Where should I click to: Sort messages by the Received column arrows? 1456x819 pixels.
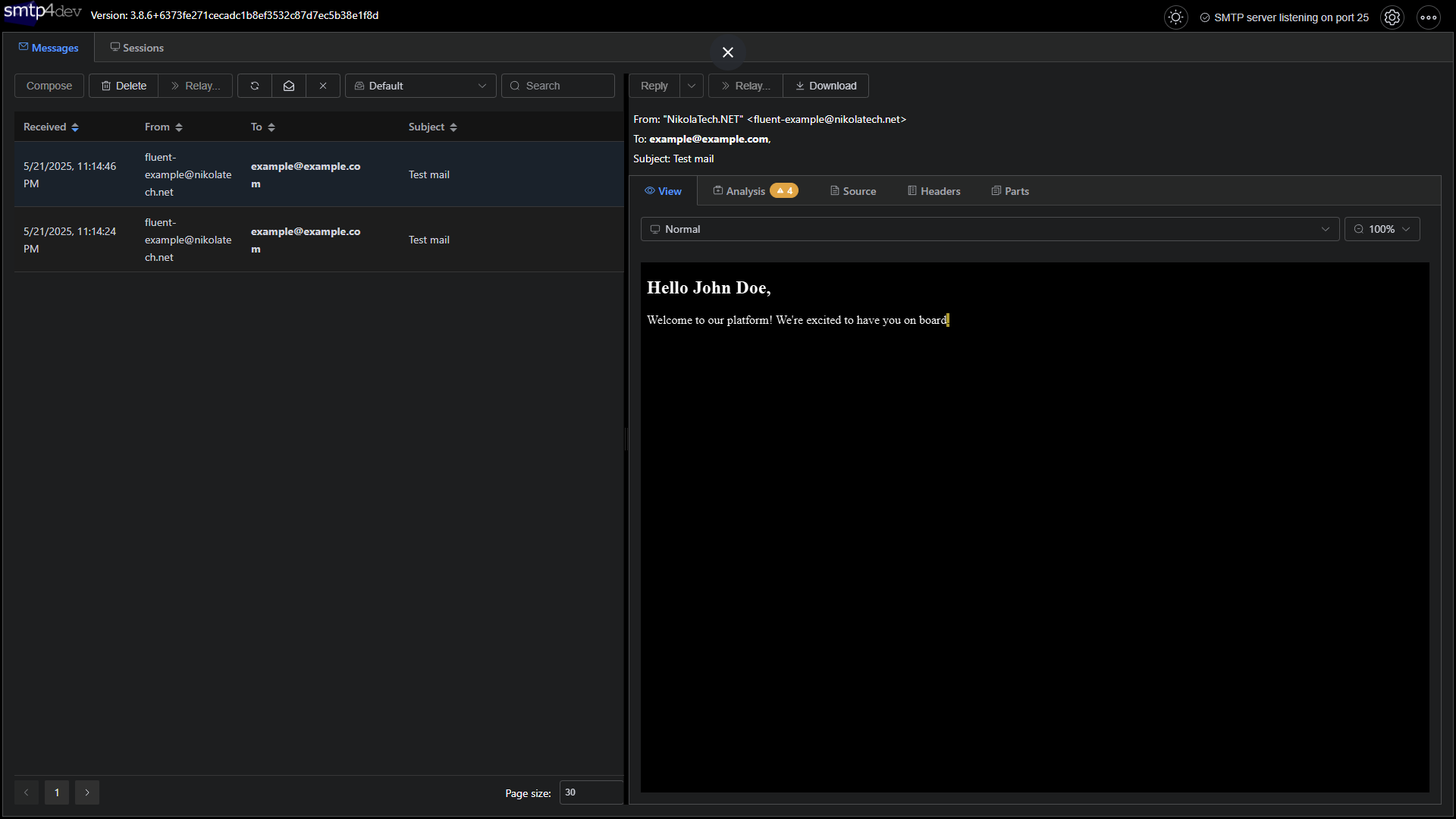(74, 127)
